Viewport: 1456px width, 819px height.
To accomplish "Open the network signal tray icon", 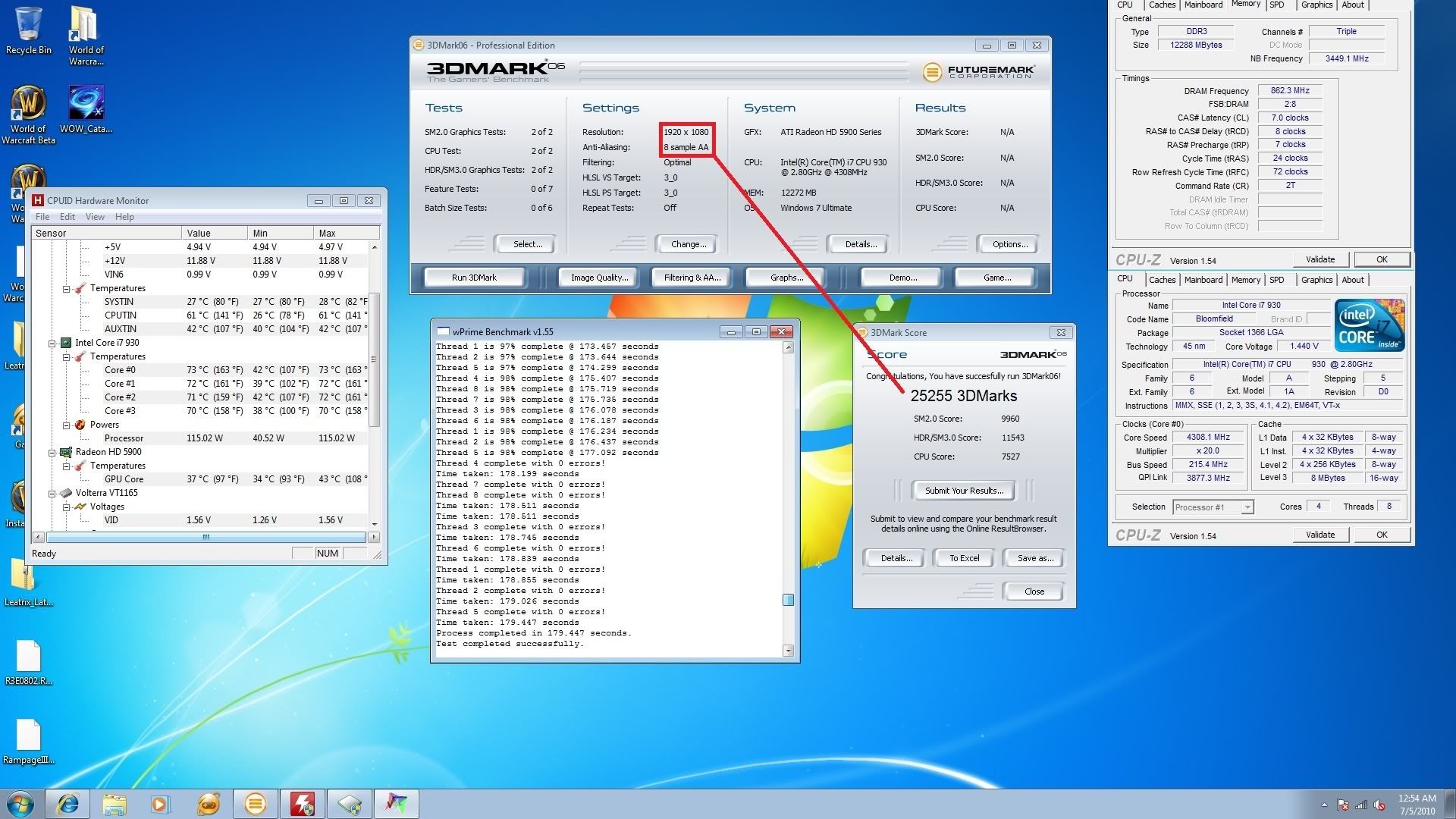I will click(1361, 805).
